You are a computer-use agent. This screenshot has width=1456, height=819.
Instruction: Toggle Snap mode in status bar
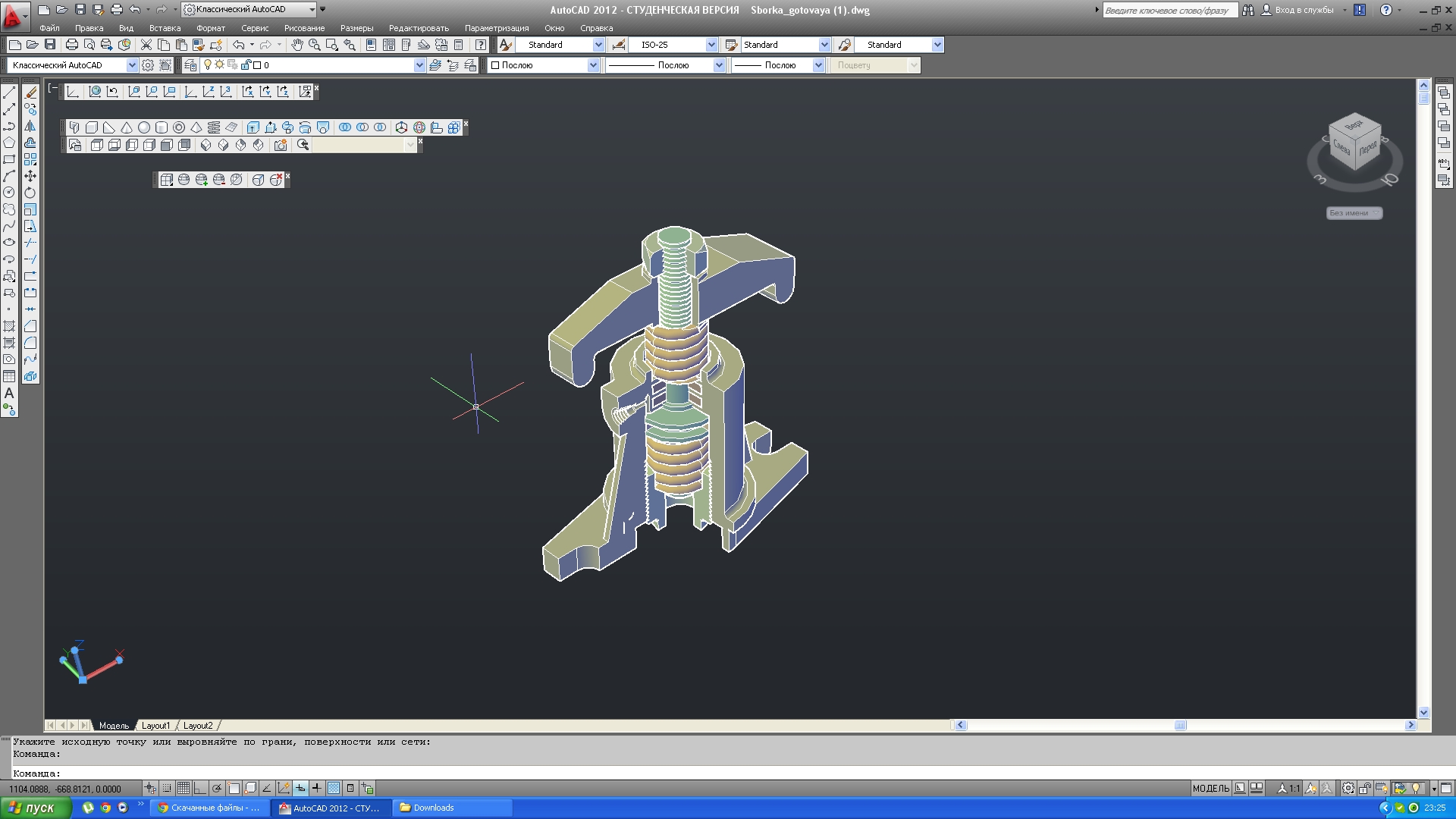click(x=167, y=789)
